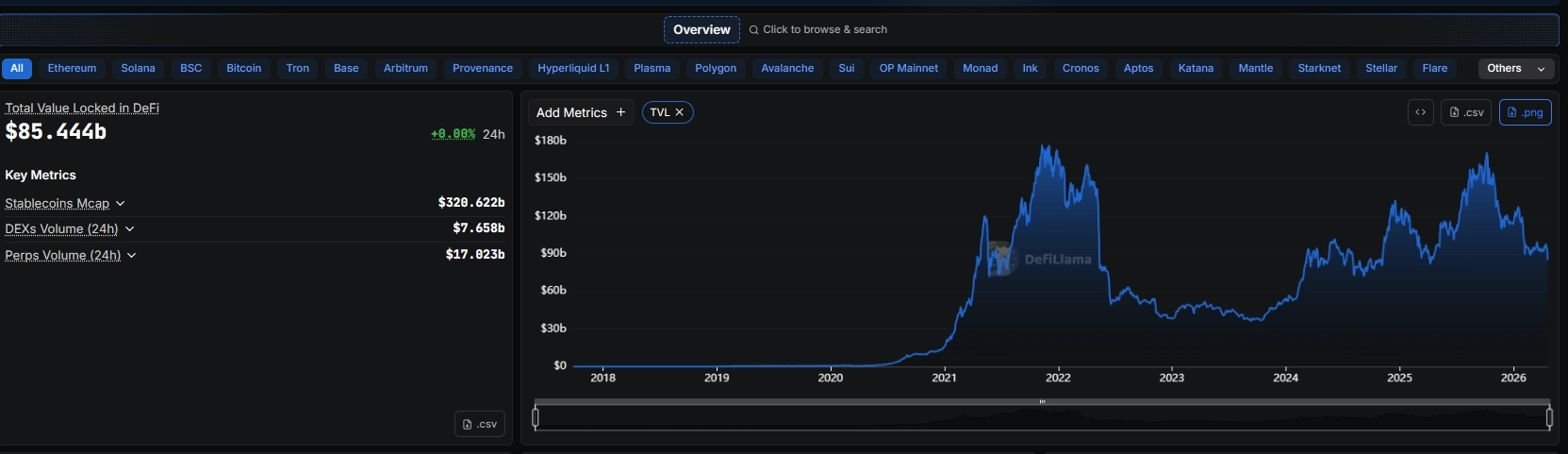Filter by Ethereum chain
The width and height of the screenshot is (1568, 454).
pyautogui.click(x=72, y=68)
